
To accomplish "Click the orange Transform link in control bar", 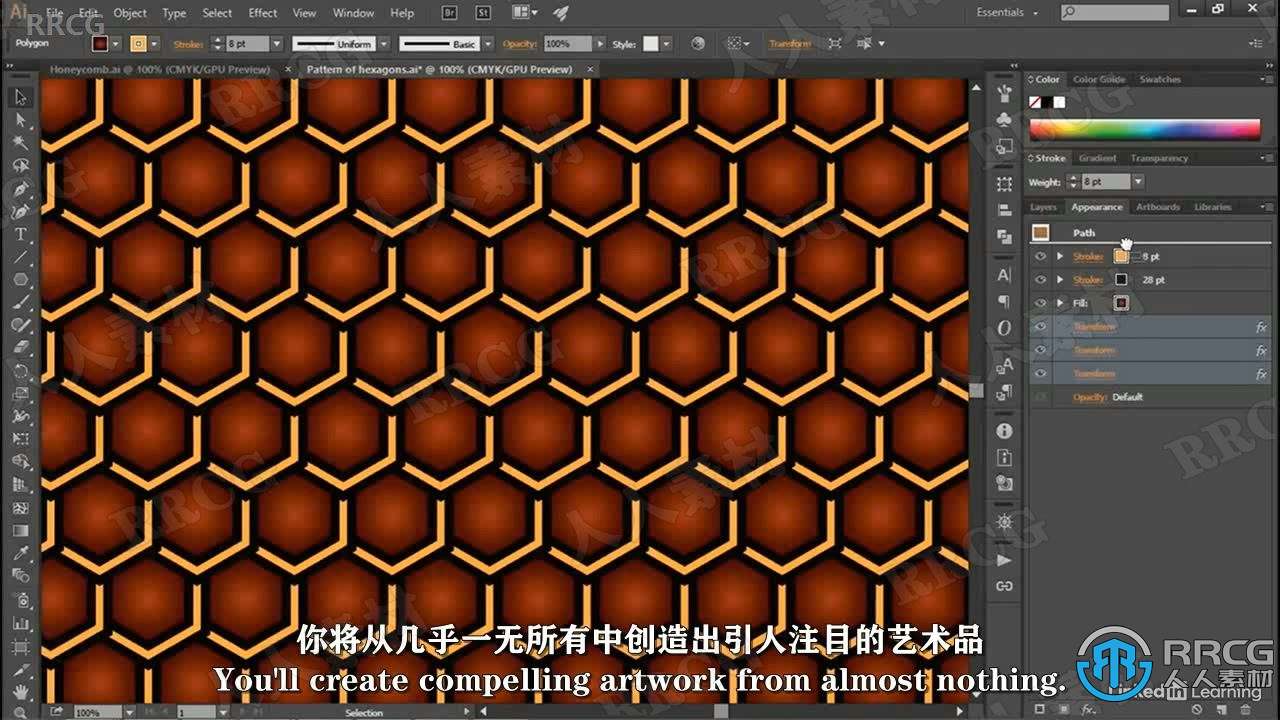I will point(790,44).
